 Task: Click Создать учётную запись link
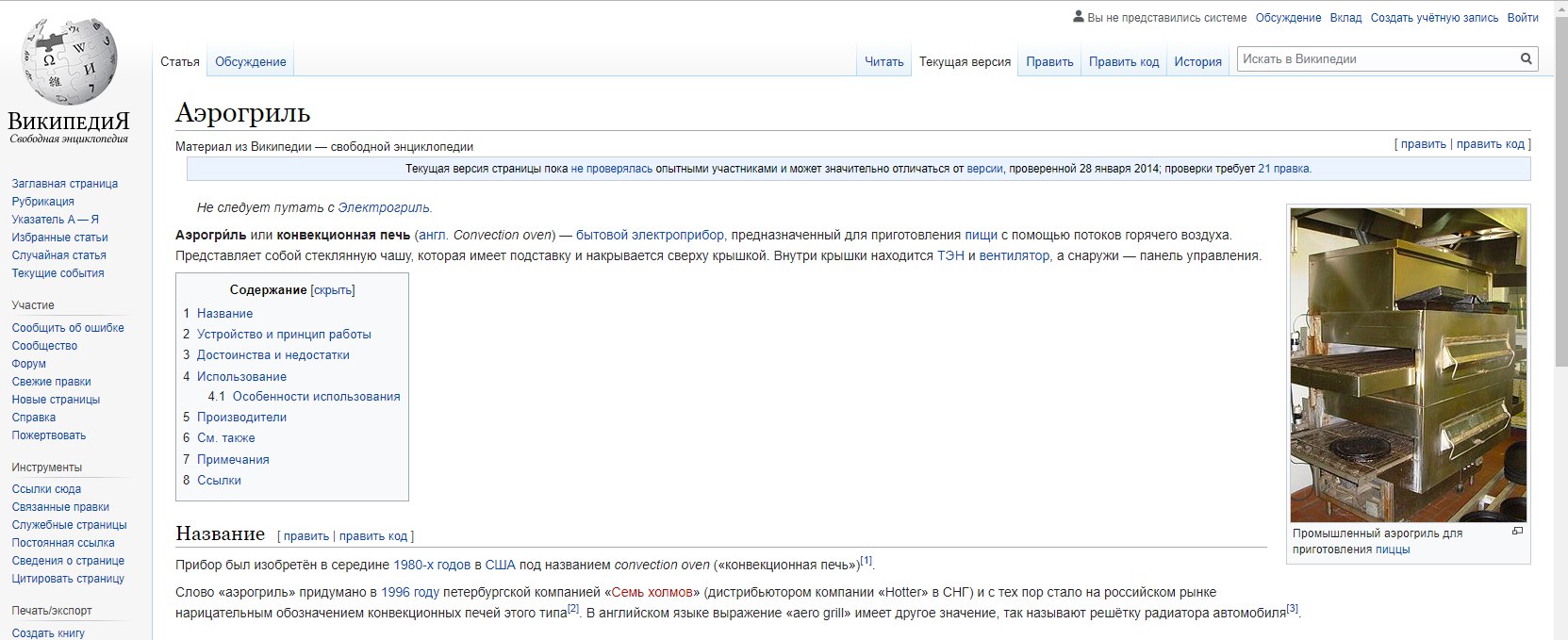coord(1434,18)
